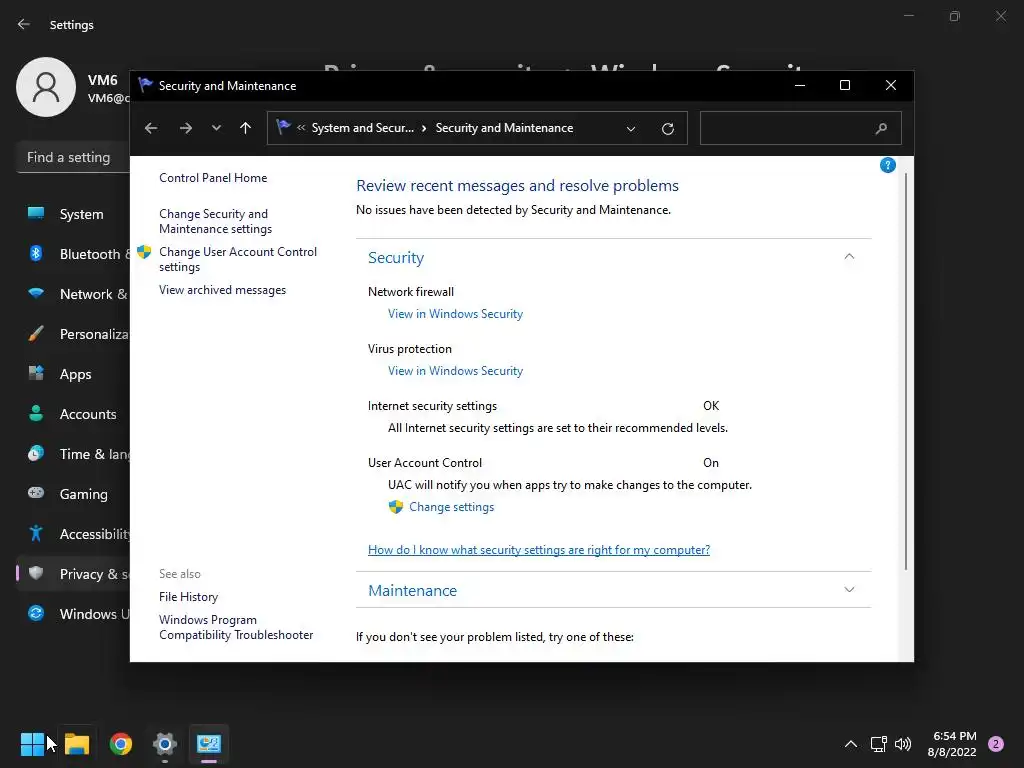The width and height of the screenshot is (1024, 768).
Task: Click the Settings back arrow
Action: click(x=24, y=24)
